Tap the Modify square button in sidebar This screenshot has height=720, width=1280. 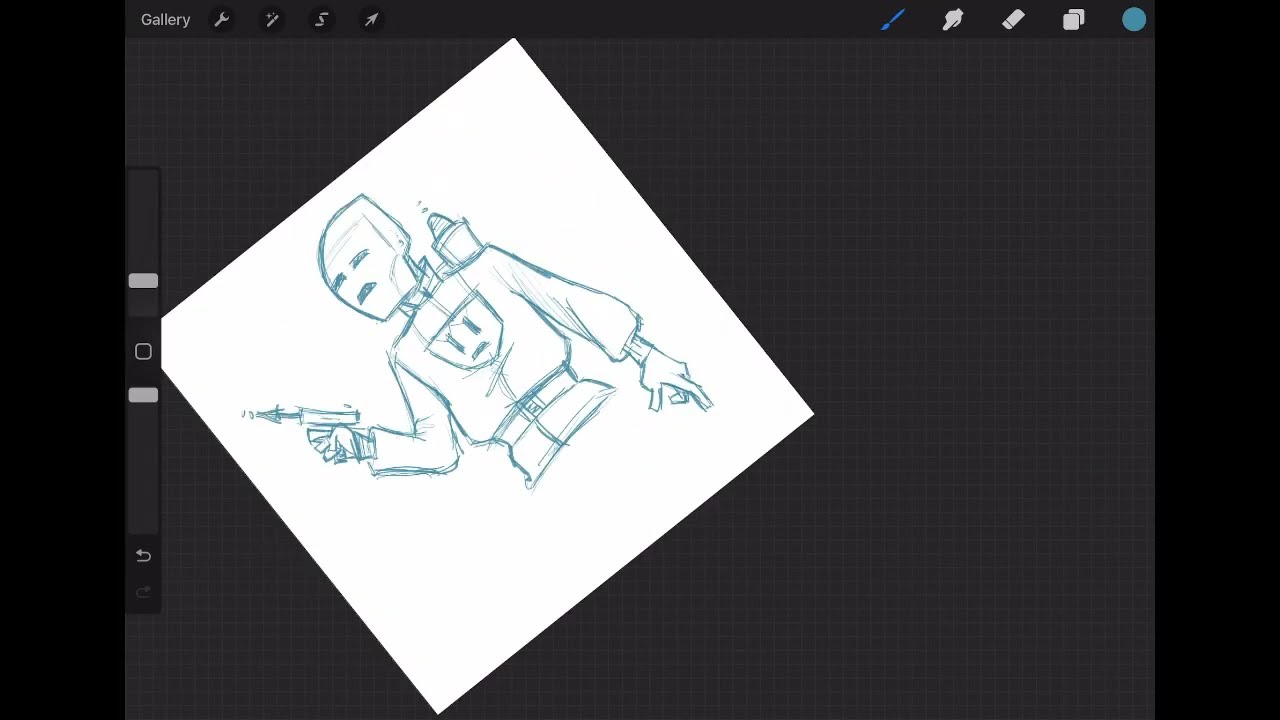tap(143, 352)
